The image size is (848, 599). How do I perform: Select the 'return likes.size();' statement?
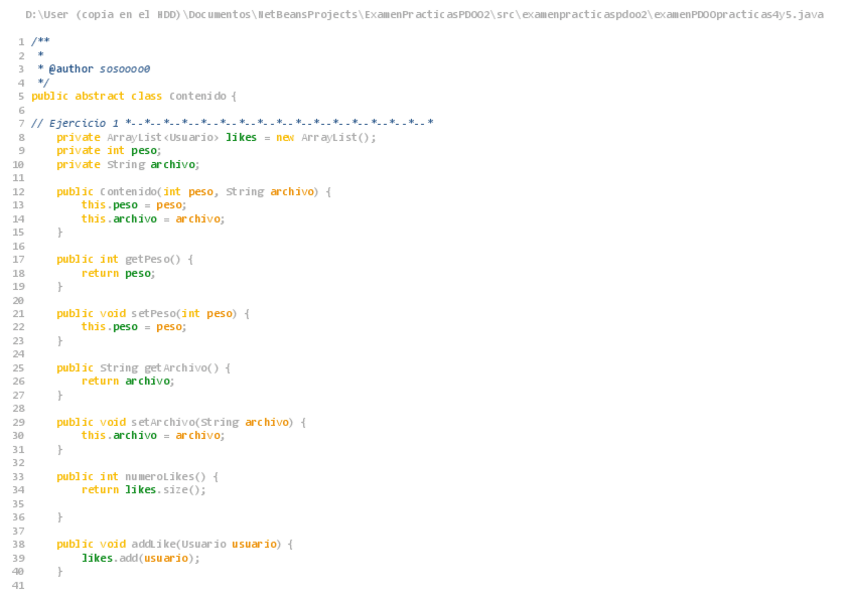(144, 490)
